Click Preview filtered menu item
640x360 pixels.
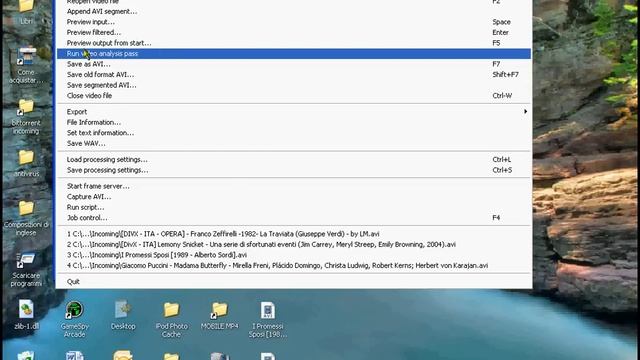pyautogui.click(x=294, y=33)
